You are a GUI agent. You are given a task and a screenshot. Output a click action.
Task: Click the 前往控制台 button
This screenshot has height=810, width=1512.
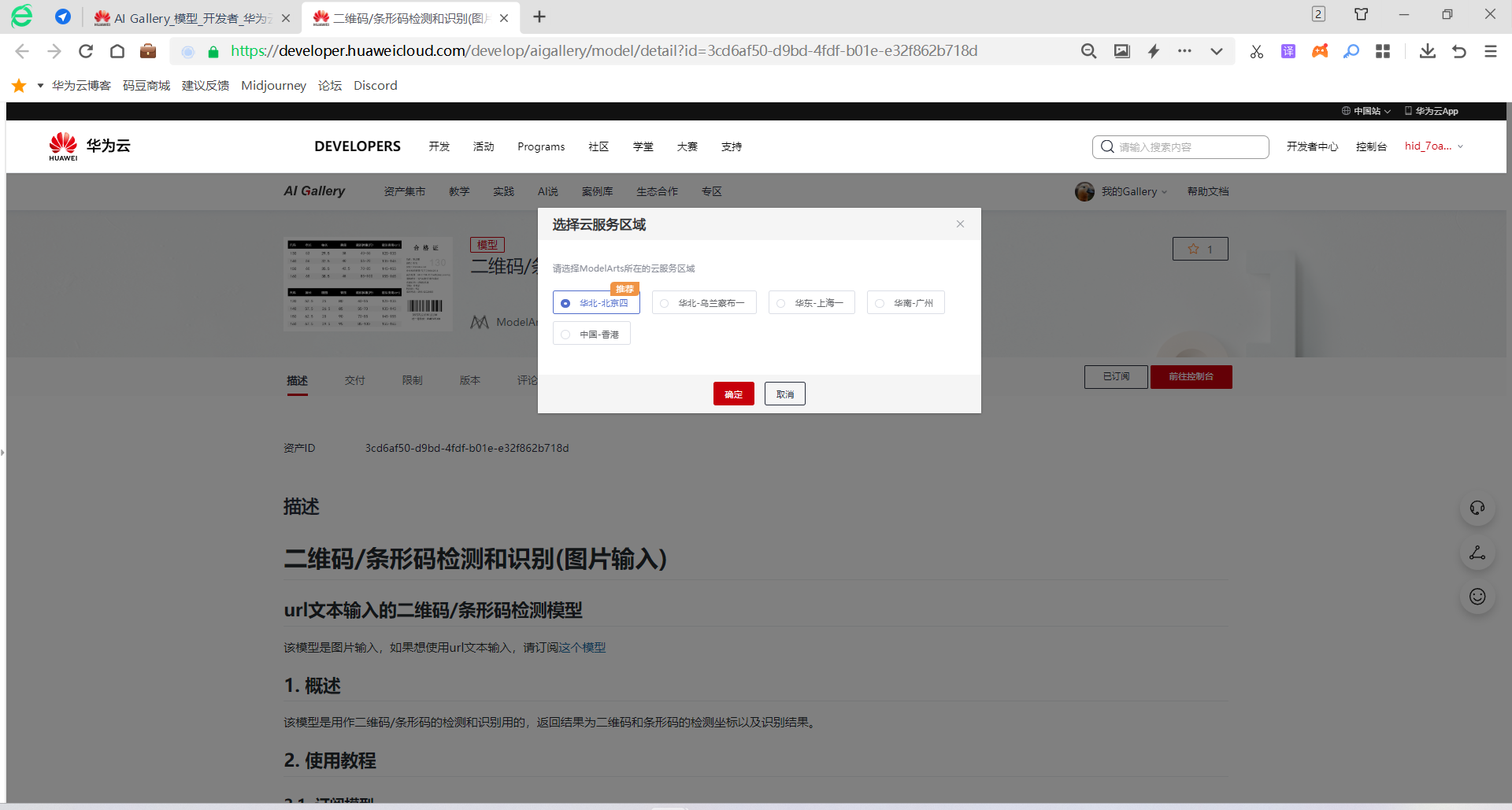pos(1191,377)
